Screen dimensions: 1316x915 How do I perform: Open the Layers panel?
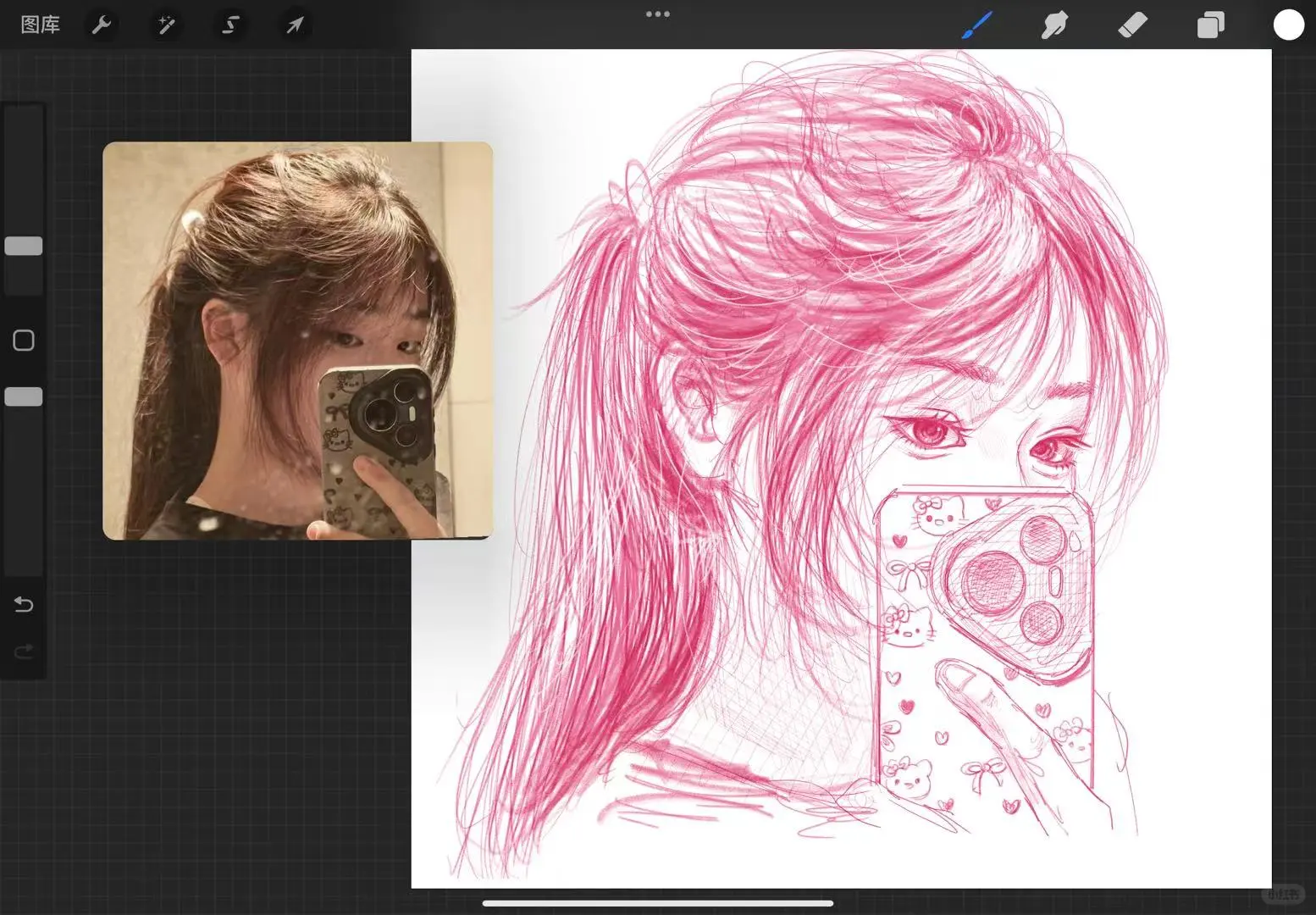coord(1210,25)
